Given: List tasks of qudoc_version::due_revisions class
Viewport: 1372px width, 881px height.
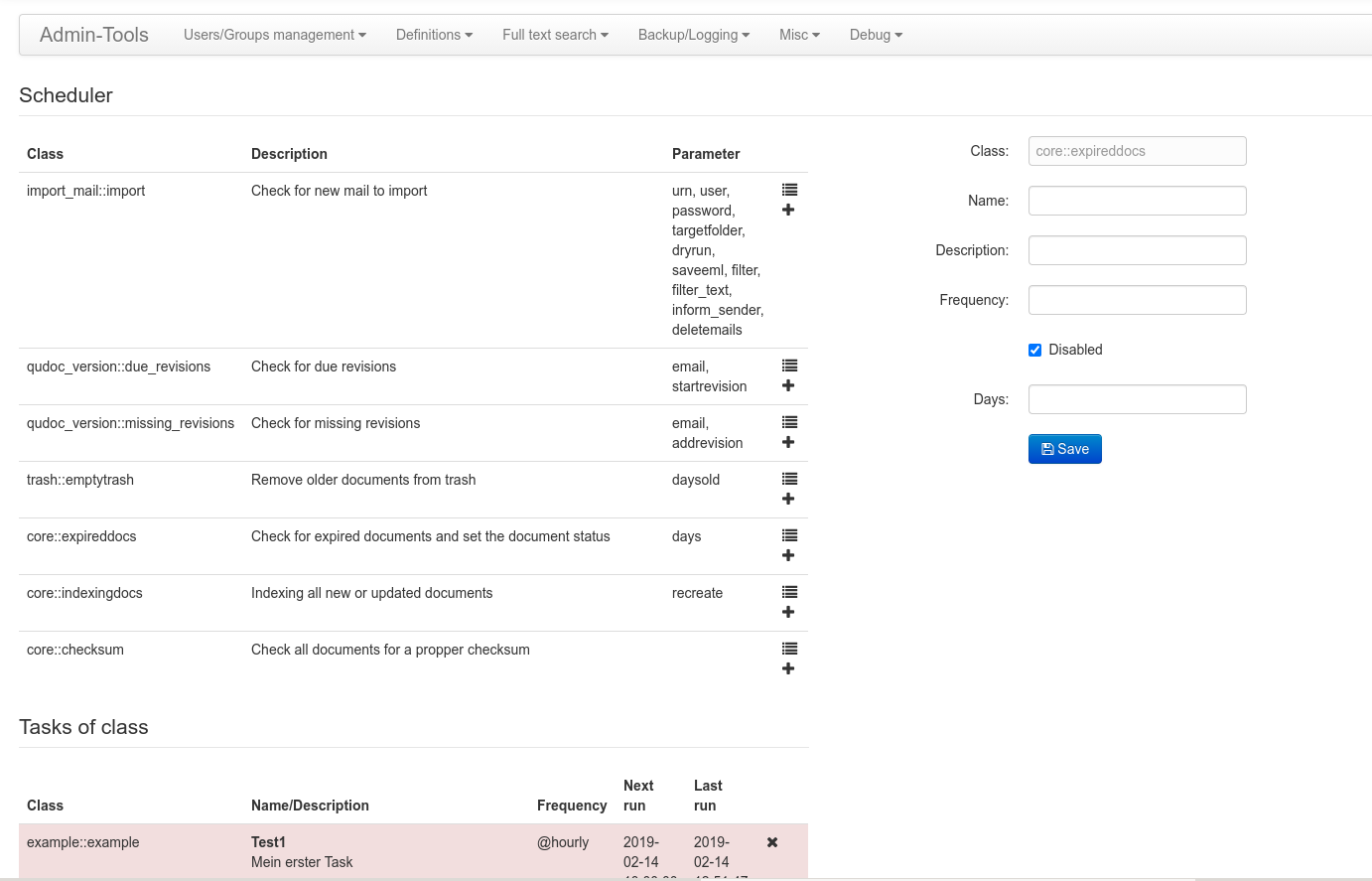Looking at the screenshot, I should pyautogui.click(x=789, y=366).
